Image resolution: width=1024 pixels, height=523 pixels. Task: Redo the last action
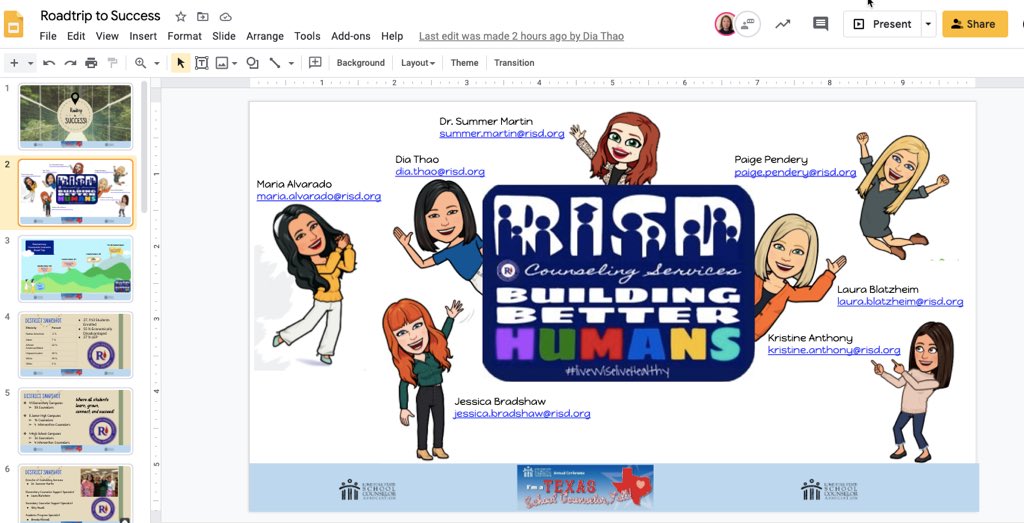70,63
